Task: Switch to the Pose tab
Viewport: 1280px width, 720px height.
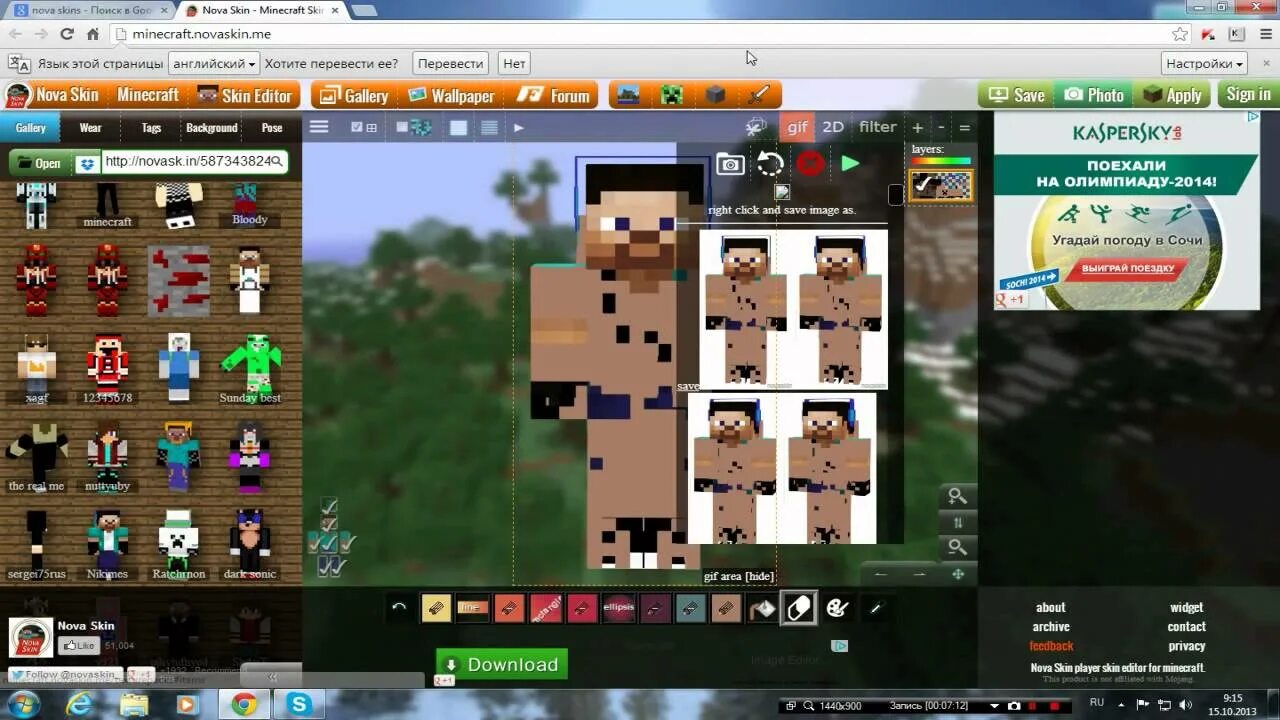Action: [272, 127]
